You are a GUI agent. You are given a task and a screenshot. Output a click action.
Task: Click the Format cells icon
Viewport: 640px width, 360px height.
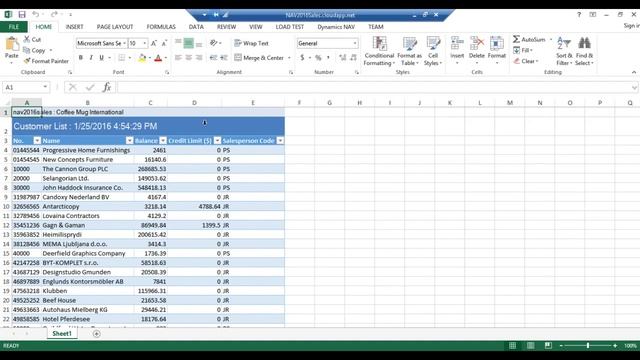point(496,43)
